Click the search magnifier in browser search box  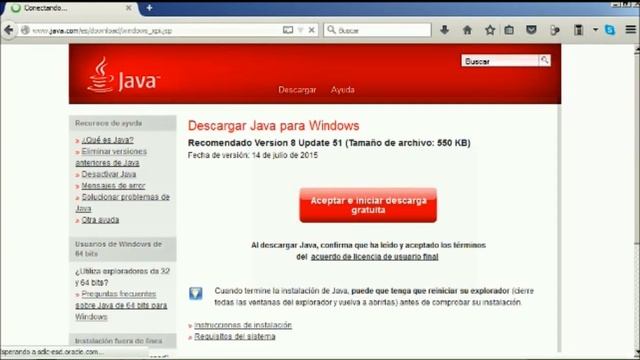tap(331, 30)
